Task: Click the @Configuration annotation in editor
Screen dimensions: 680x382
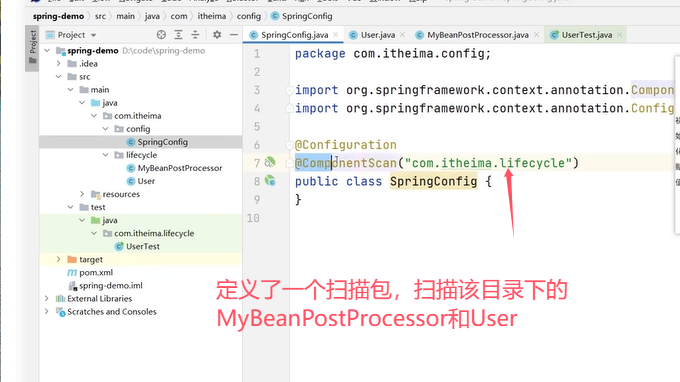Action: tap(346, 145)
